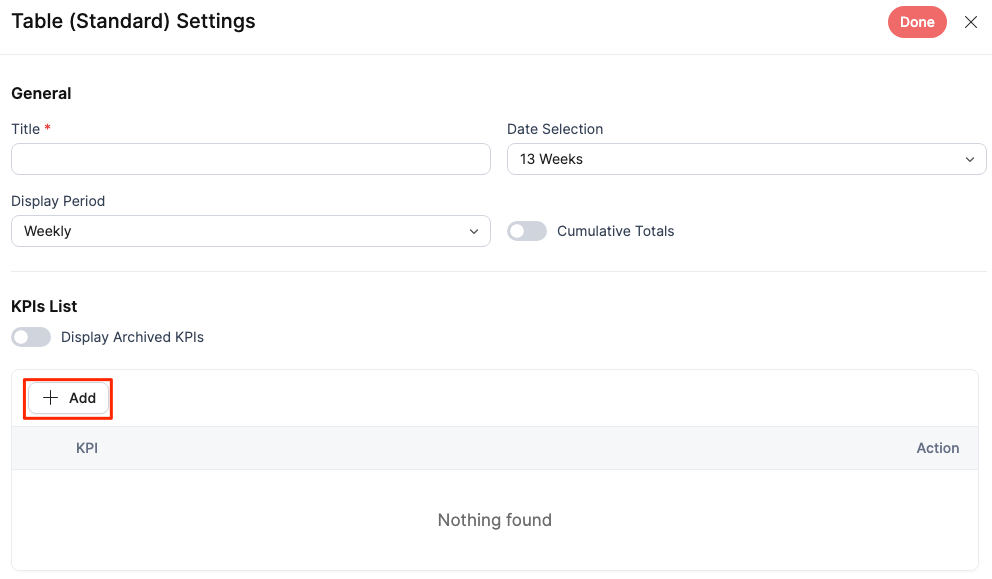Click the KPIs List section heading

[x=44, y=306]
